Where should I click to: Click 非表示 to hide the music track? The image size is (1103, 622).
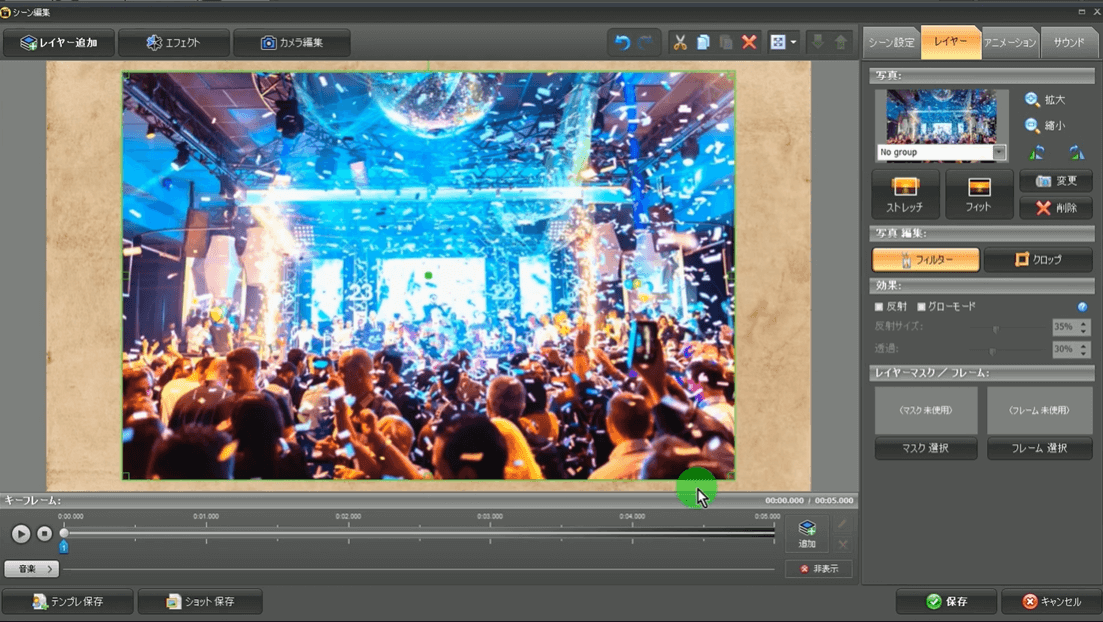[818, 569]
